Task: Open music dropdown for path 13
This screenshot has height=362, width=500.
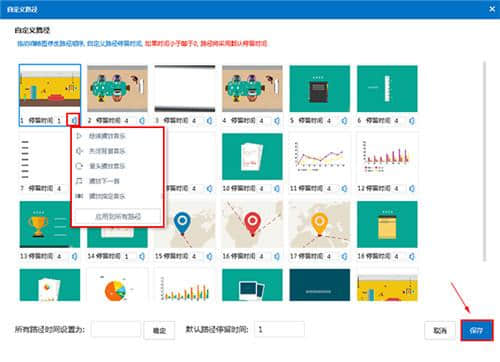Action: point(74,256)
